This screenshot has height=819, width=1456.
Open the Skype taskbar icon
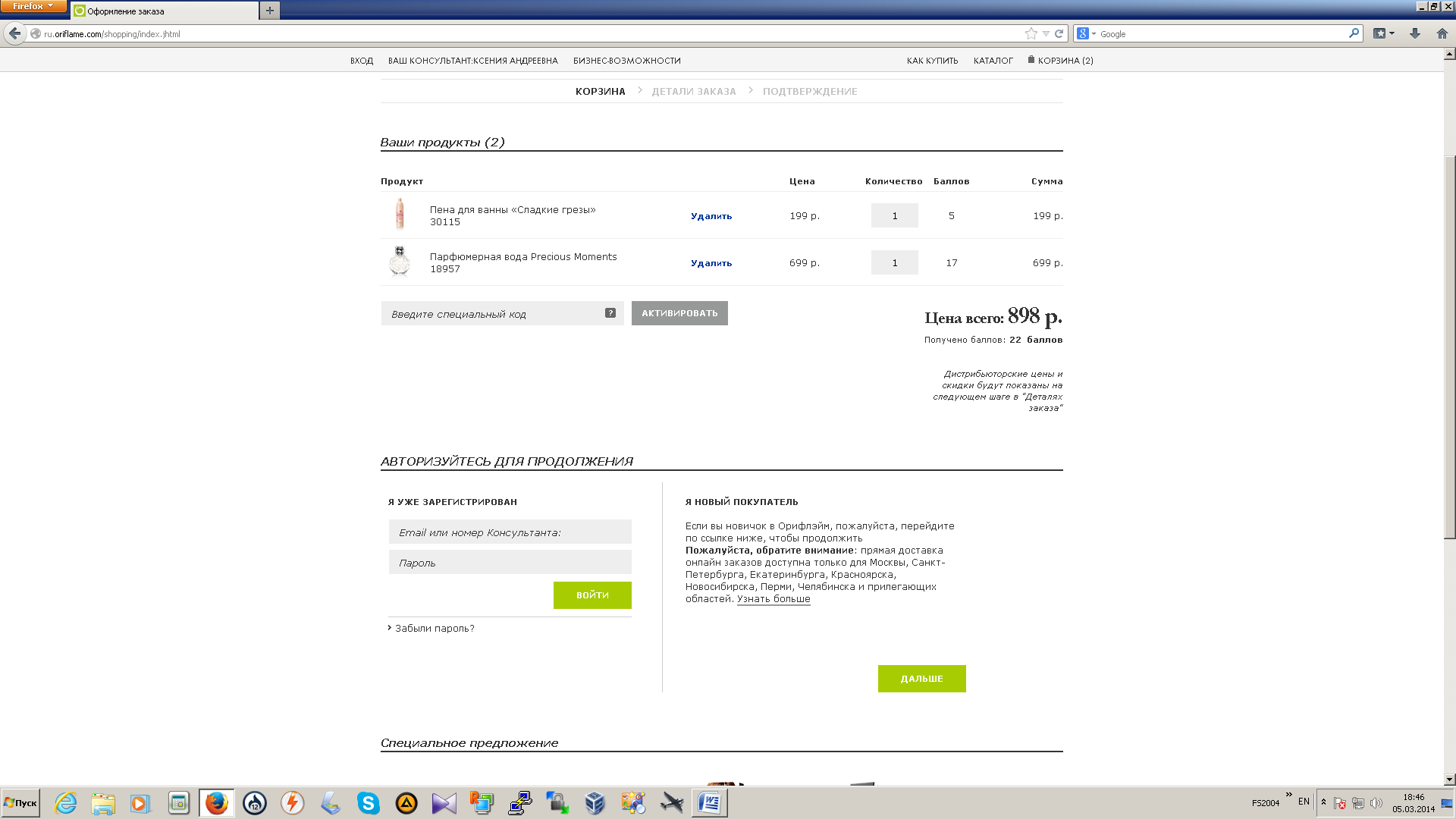(368, 802)
